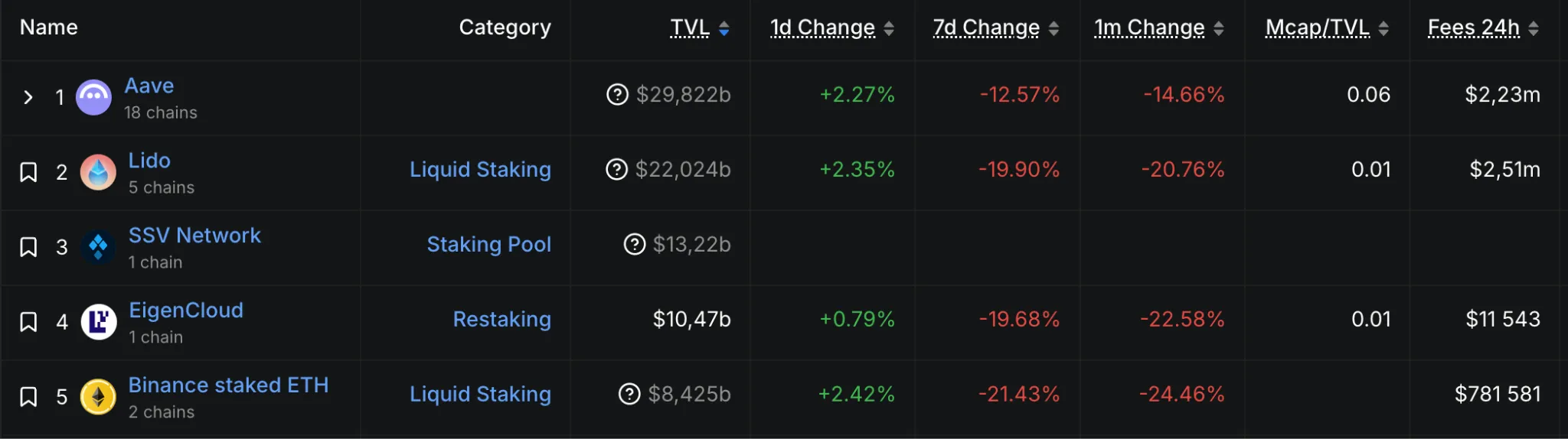1568x439 pixels.
Task: Expand the Aave row chevron
Action: (28, 97)
